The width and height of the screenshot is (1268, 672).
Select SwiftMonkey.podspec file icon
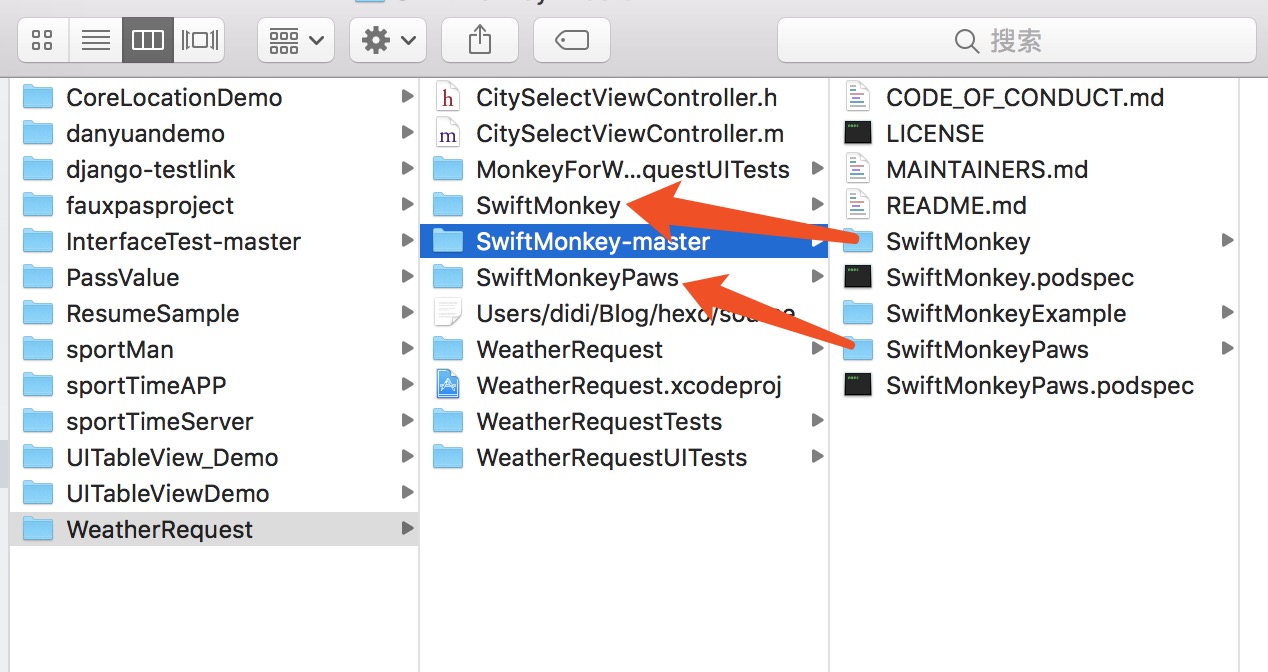click(858, 277)
